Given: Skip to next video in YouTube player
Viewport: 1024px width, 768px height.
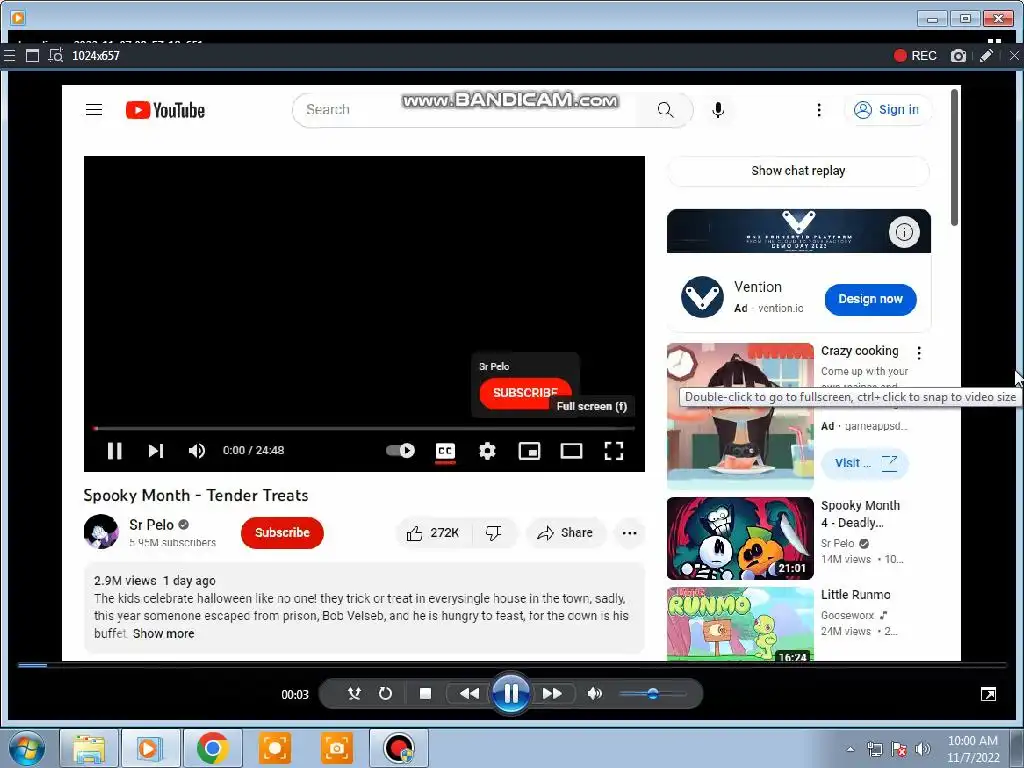Looking at the screenshot, I should [x=155, y=451].
